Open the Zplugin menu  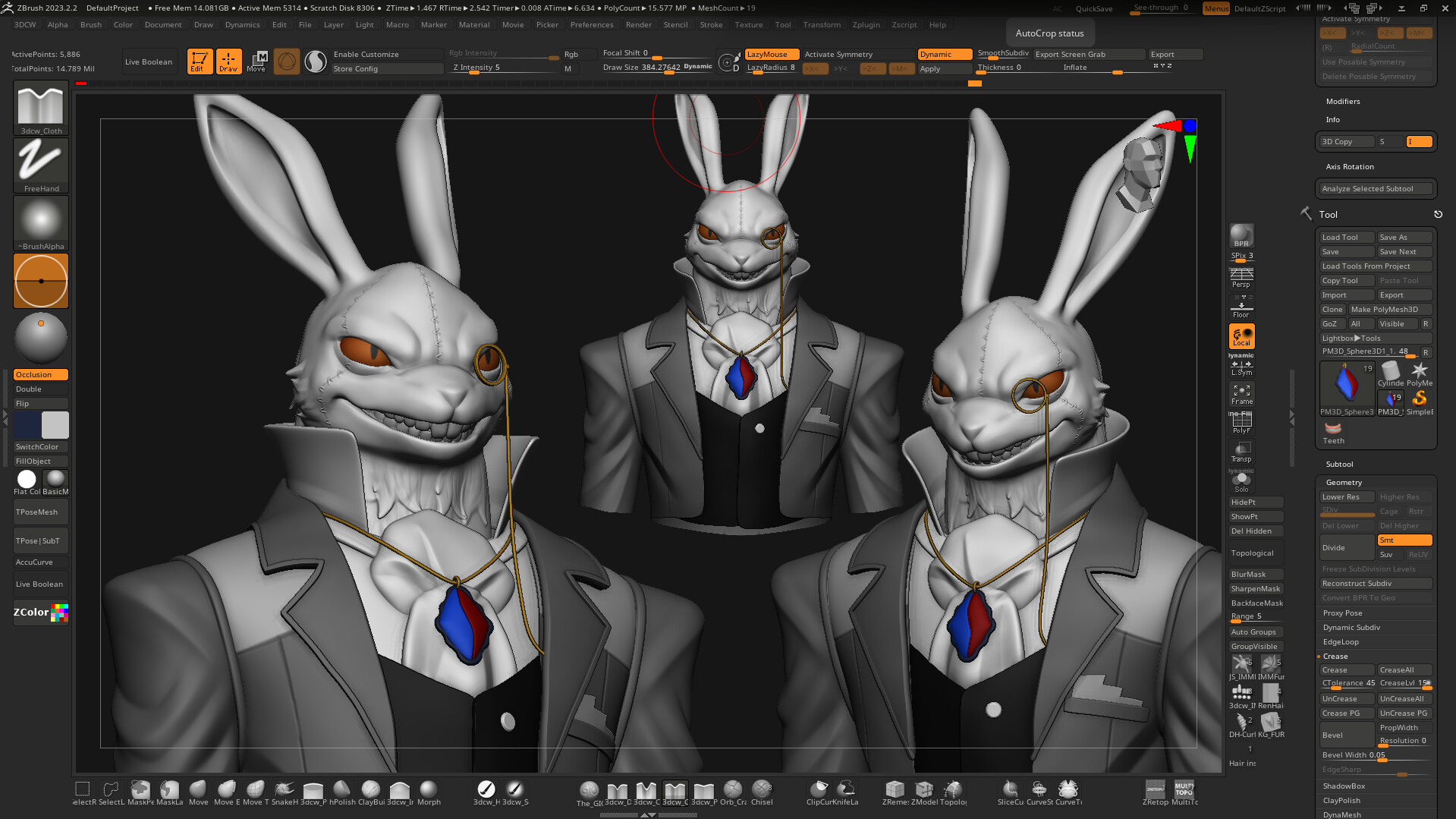(866, 24)
